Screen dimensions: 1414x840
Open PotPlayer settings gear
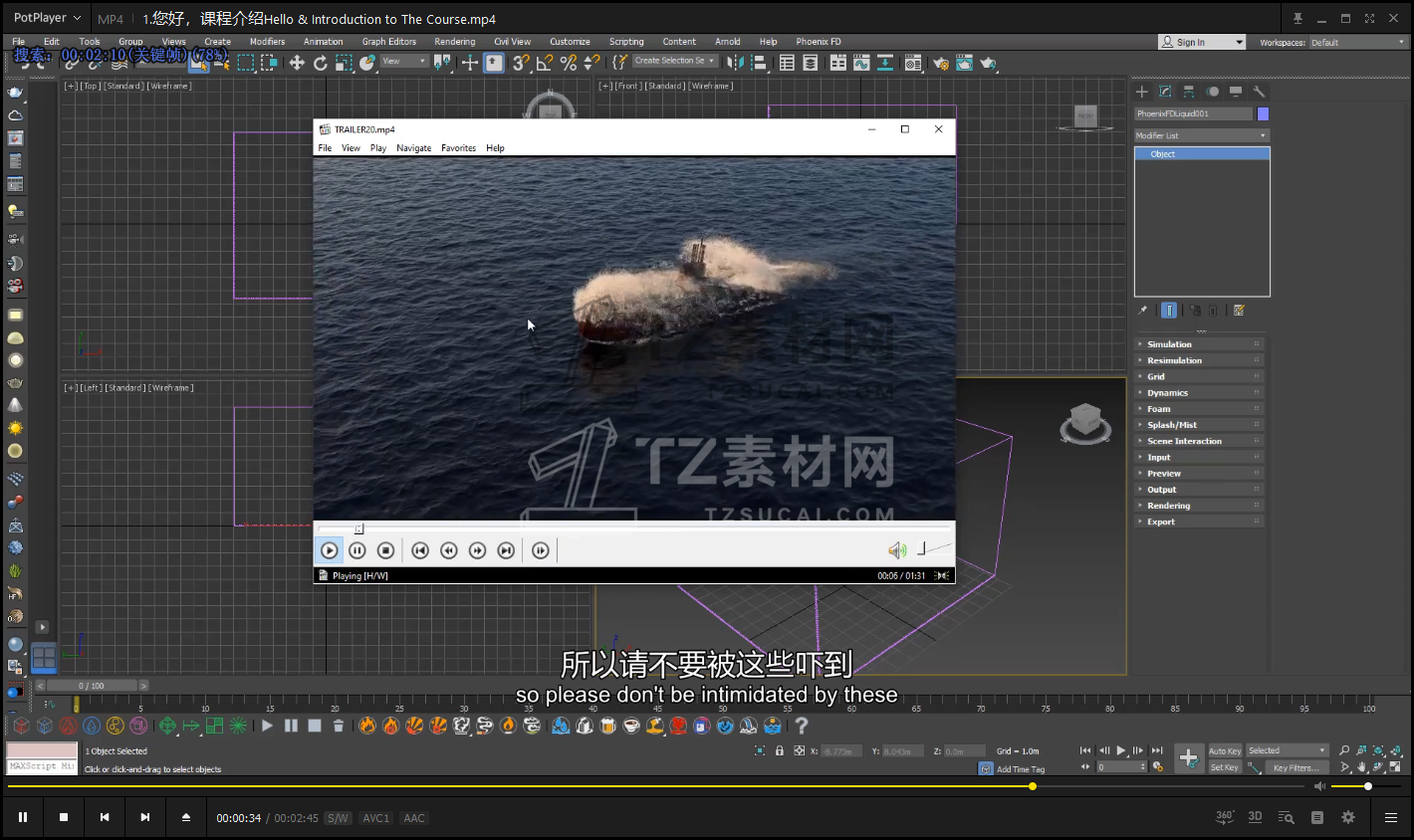click(x=1348, y=817)
